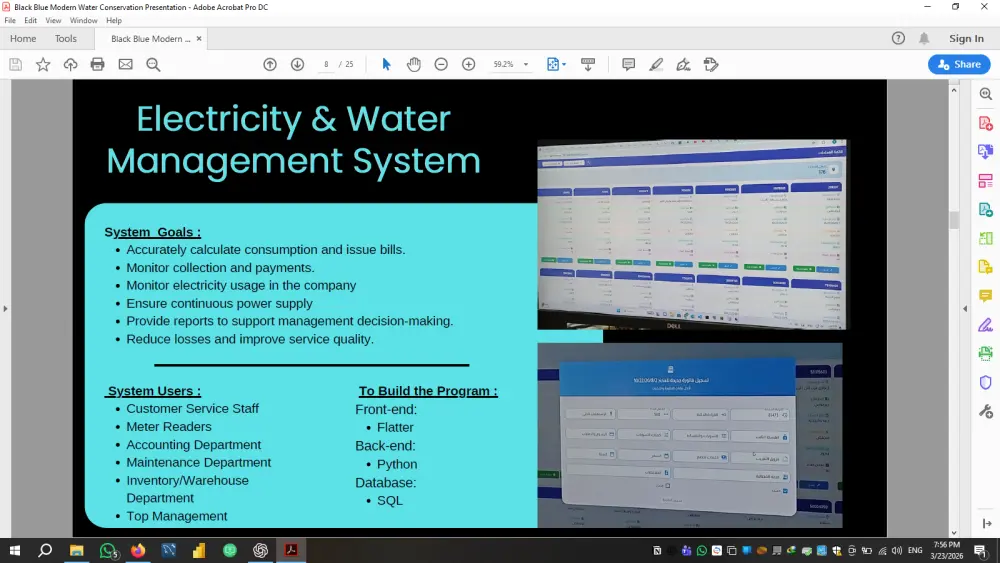The image size is (1000, 563).
Task: Open the Windows Start menu
Action: [x=15, y=550]
